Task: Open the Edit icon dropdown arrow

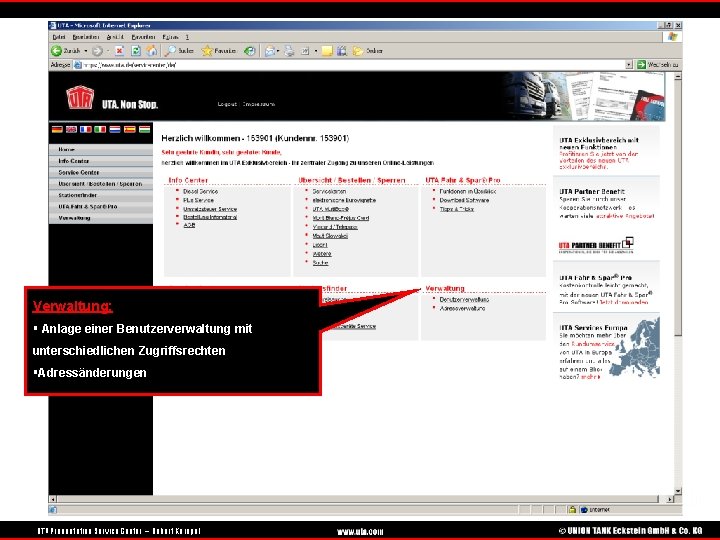Action: [x=316, y=51]
